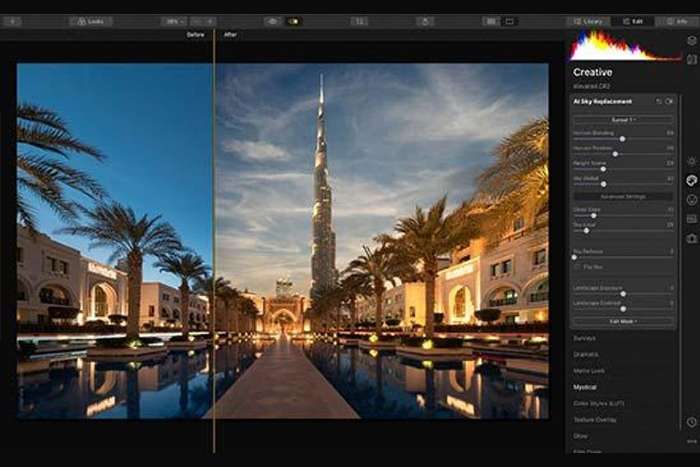This screenshot has height=467, width=700.
Task: Open the History clock icon
Action: coord(691,422)
